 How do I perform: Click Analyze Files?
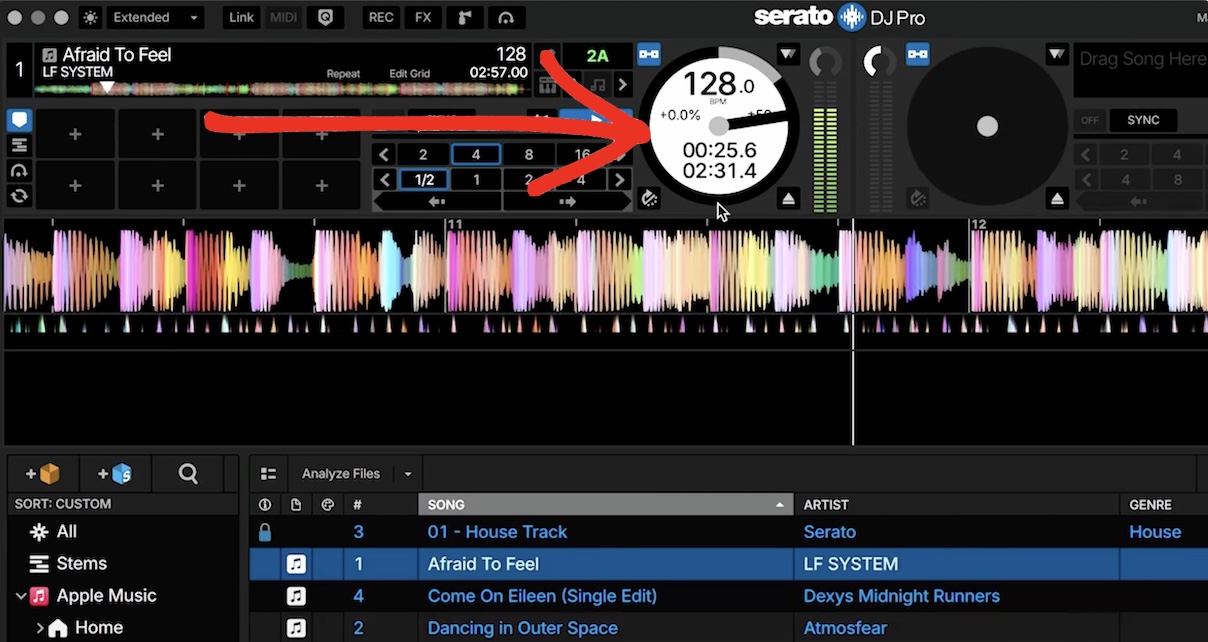click(x=341, y=474)
